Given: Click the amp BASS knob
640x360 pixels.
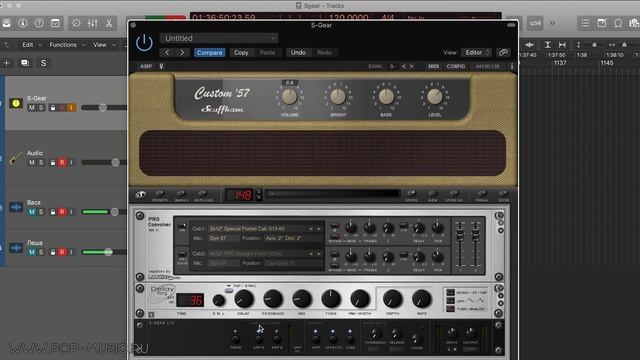Looking at the screenshot, I should pyautogui.click(x=386, y=97).
